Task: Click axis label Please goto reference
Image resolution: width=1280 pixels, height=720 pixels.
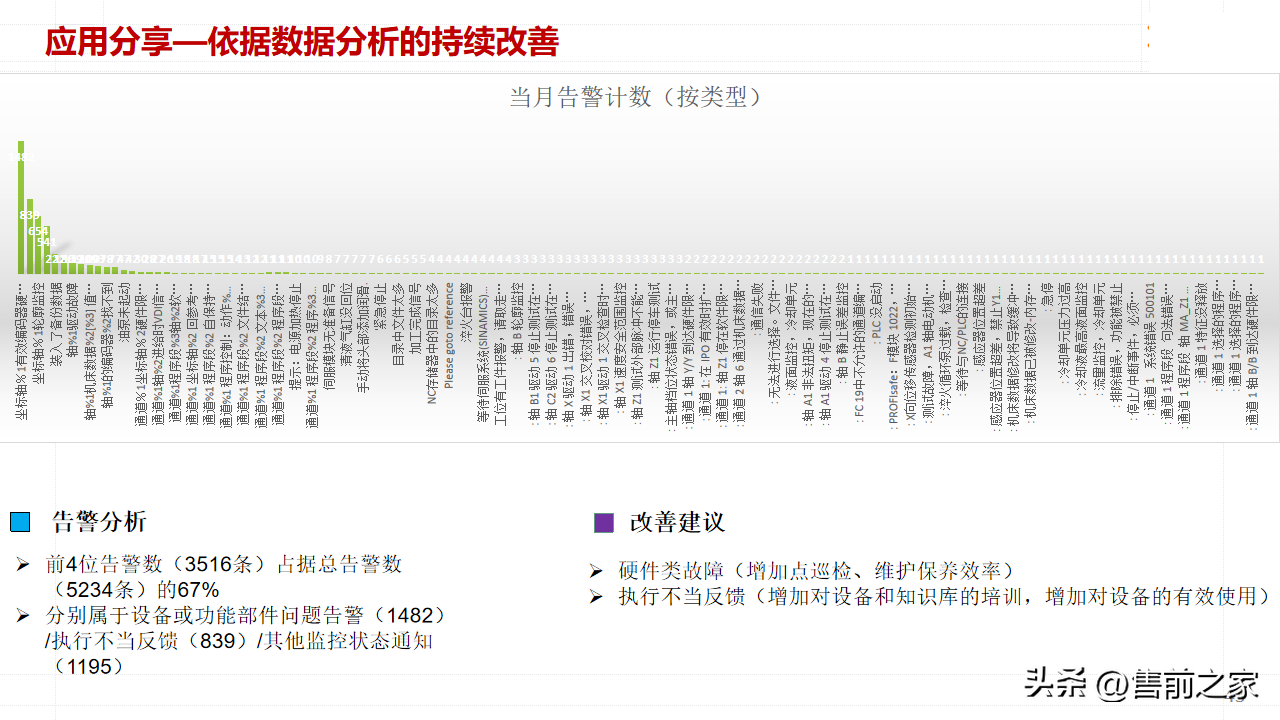Action: 449,336
